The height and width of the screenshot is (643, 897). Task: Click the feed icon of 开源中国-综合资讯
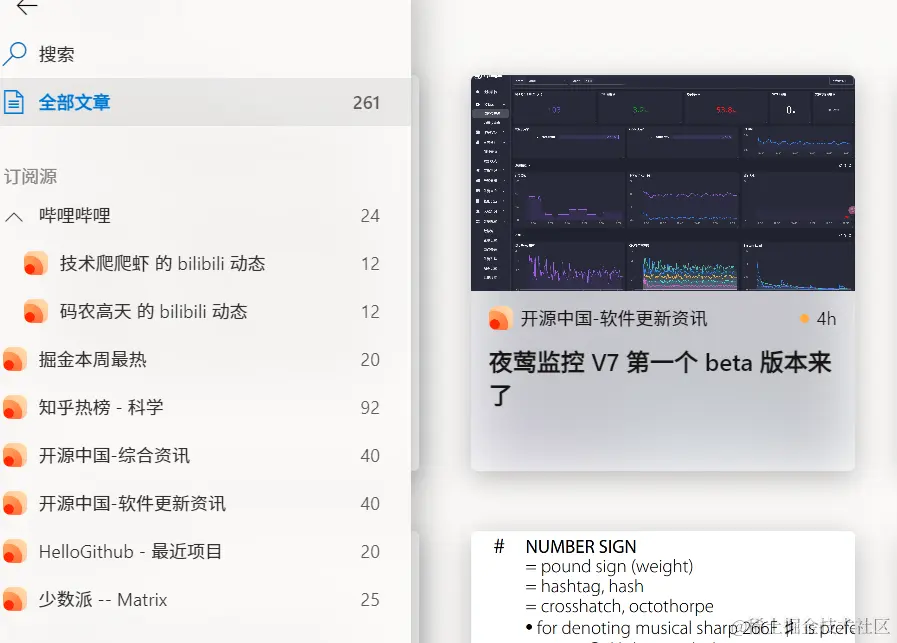coord(14,456)
